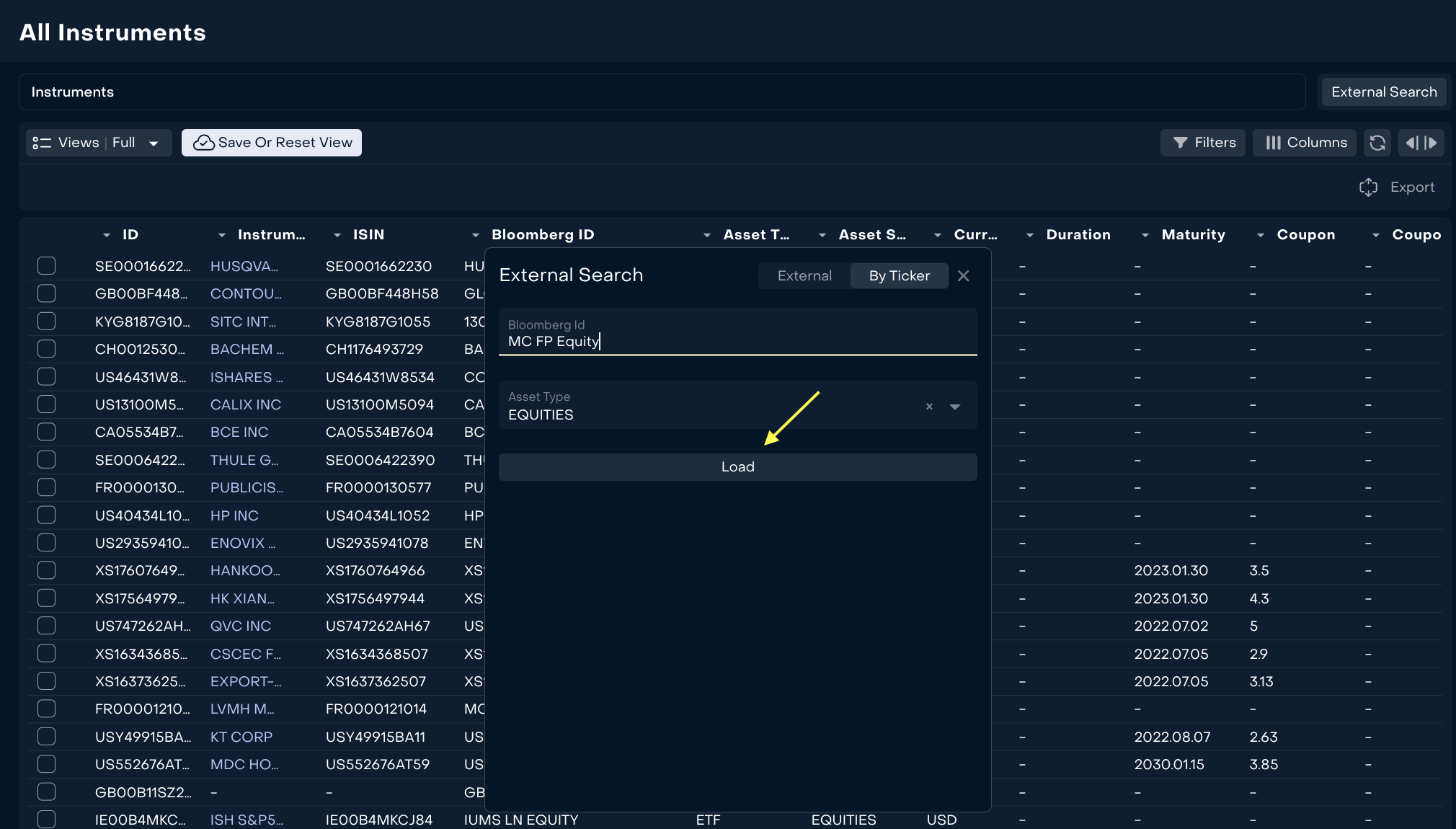1456x829 pixels.
Task: Select the CALIX INC row checkbox
Action: point(47,404)
